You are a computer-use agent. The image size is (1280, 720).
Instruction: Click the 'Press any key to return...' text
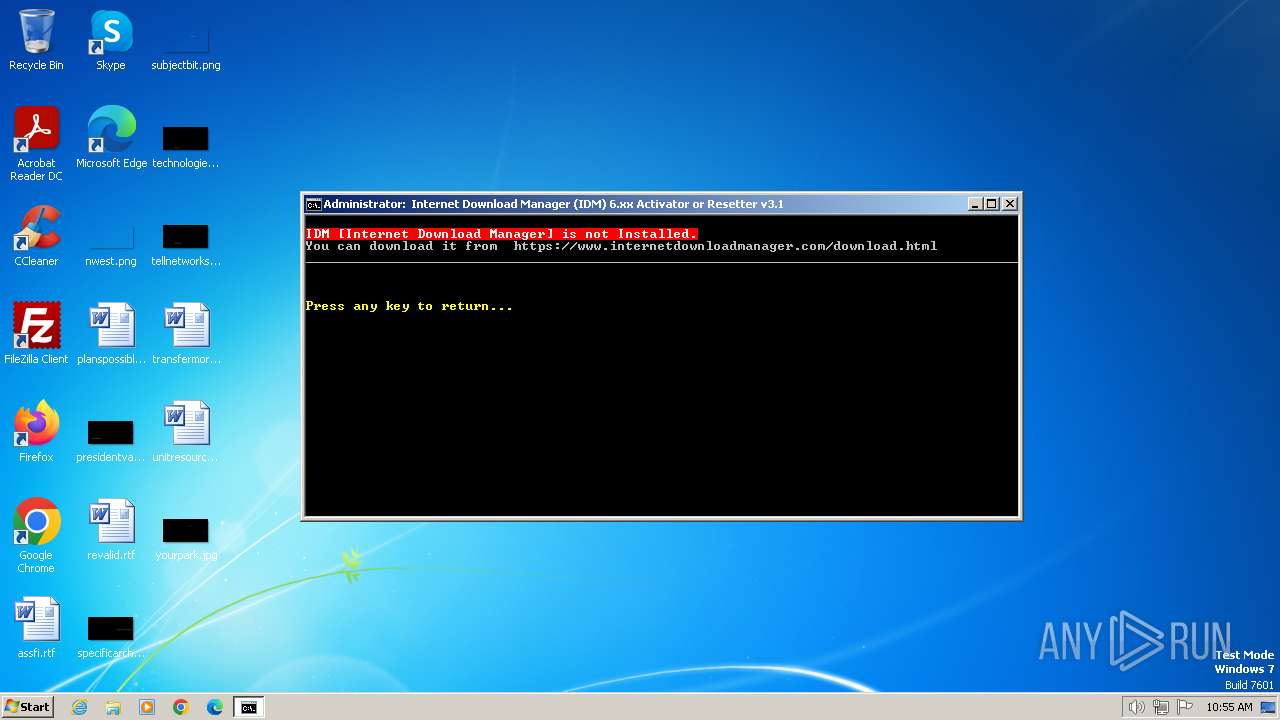pyautogui.click(x=409, y=306)
